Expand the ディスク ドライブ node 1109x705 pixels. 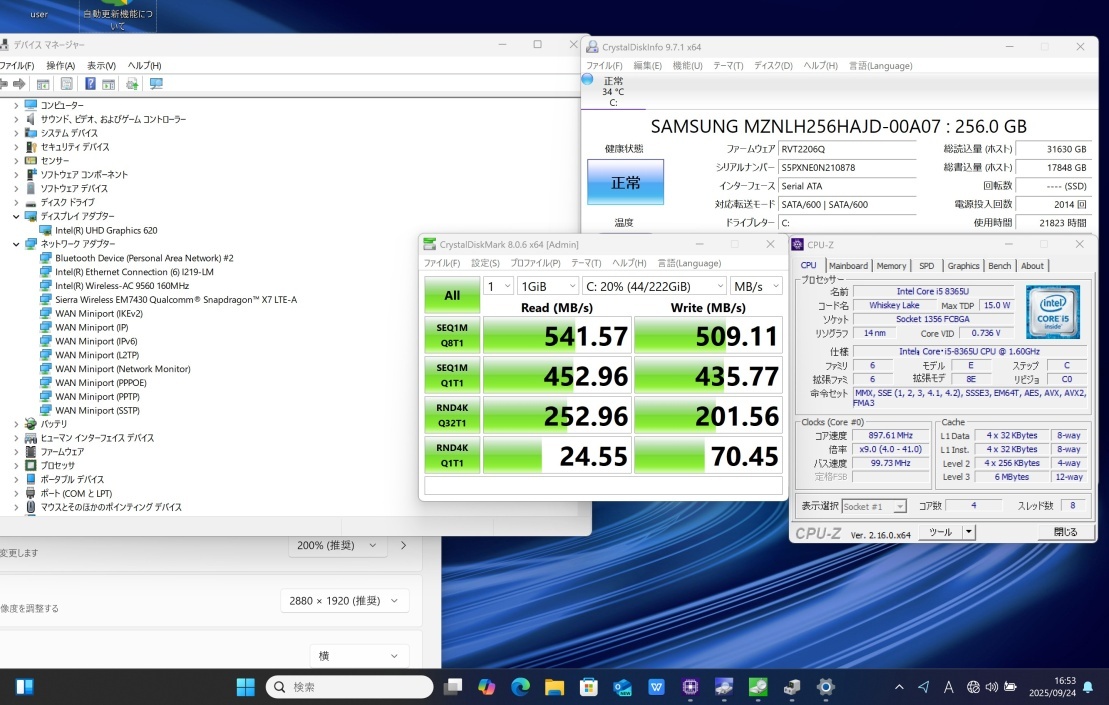16,202
